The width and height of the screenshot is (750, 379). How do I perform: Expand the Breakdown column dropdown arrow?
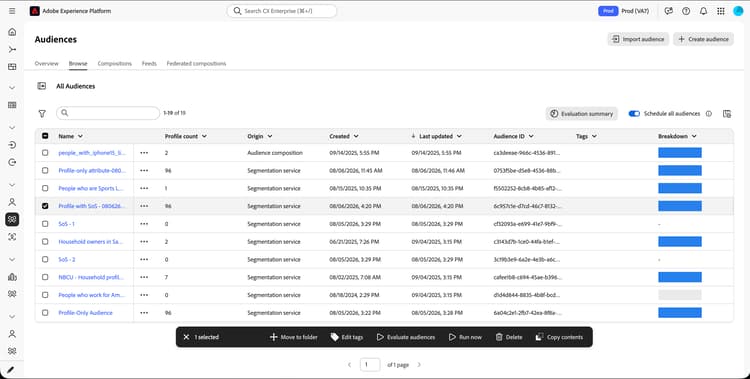click(694, 136)
